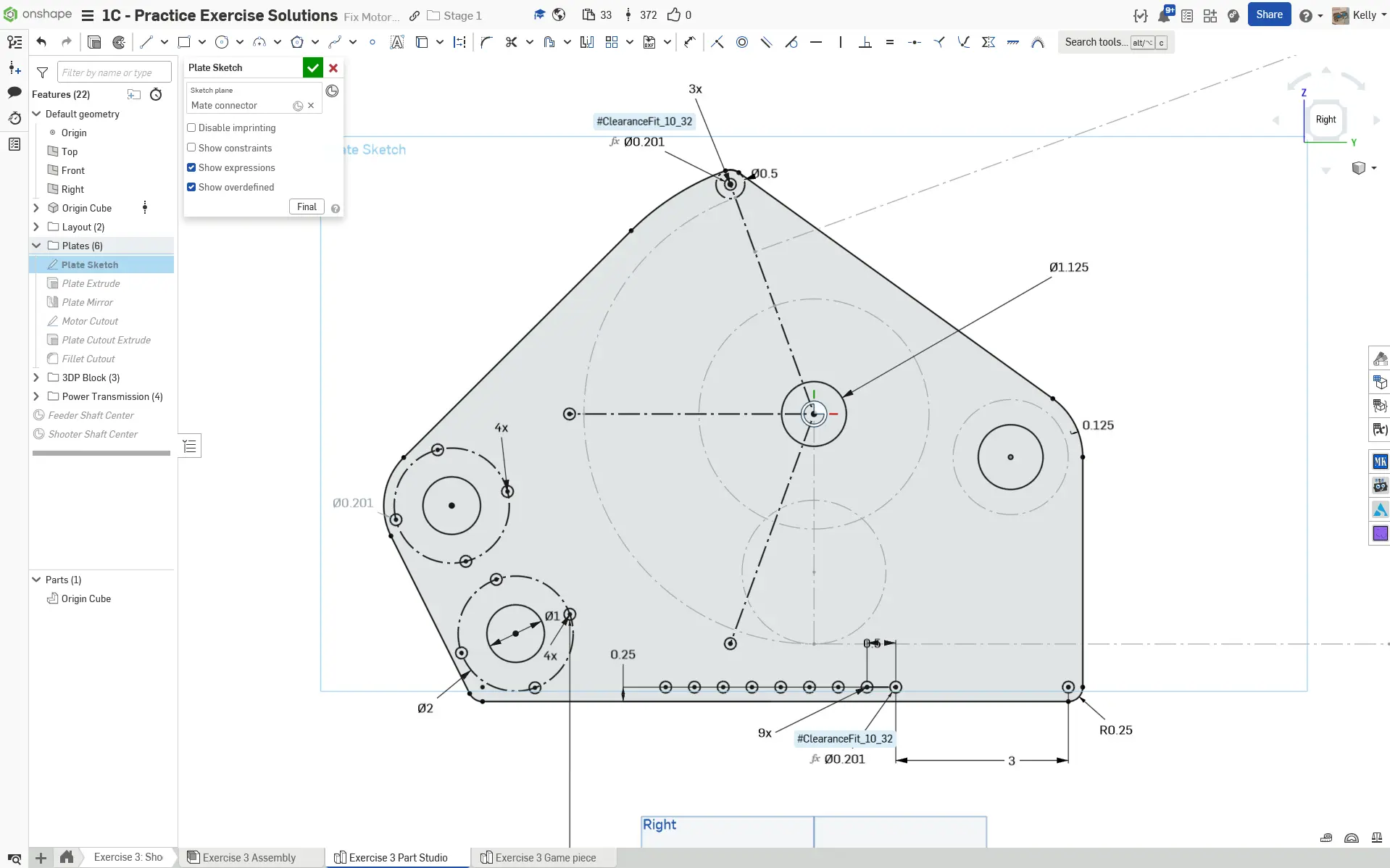Click the Trim scissors tool
The height and width of the screenshot is (868, 1390).
point(511,42)
